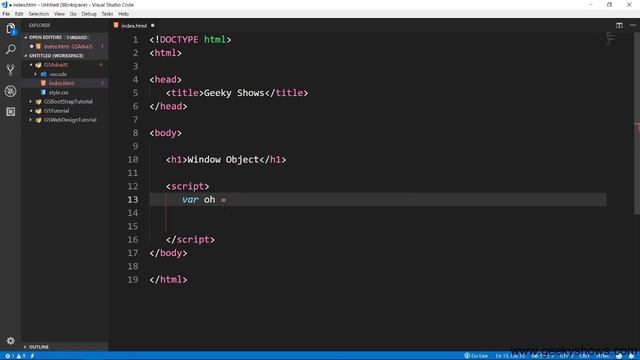The width and height of the screenshot is (640, 360).
Task: Click the indentation setting in status bar
Action: tap(542, 356)
